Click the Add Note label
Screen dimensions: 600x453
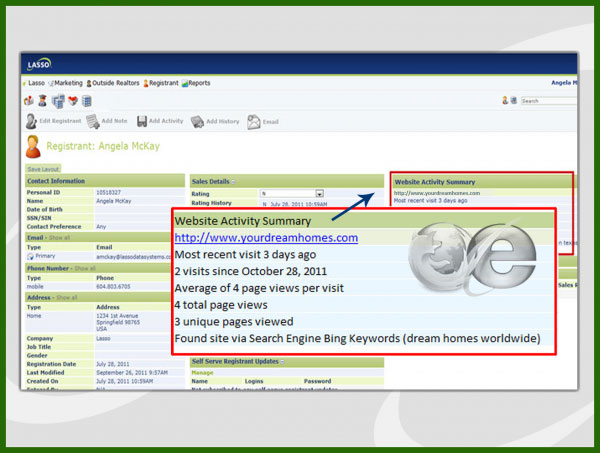coord(114,121)
